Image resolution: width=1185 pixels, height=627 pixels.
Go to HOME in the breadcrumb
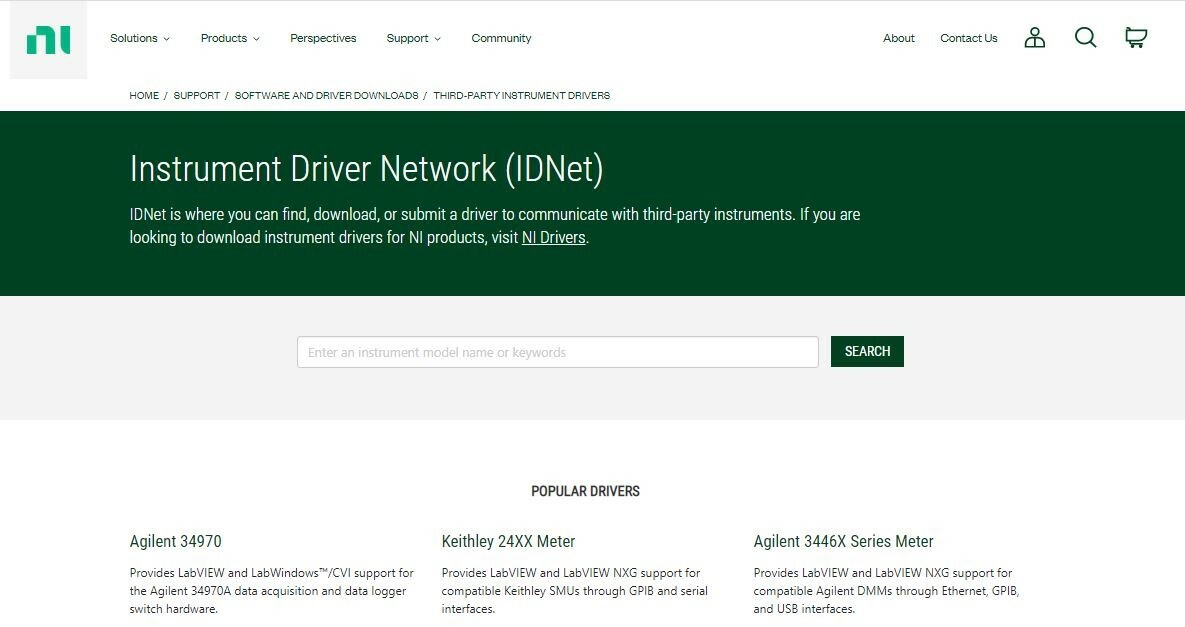[x=144, y=95]
